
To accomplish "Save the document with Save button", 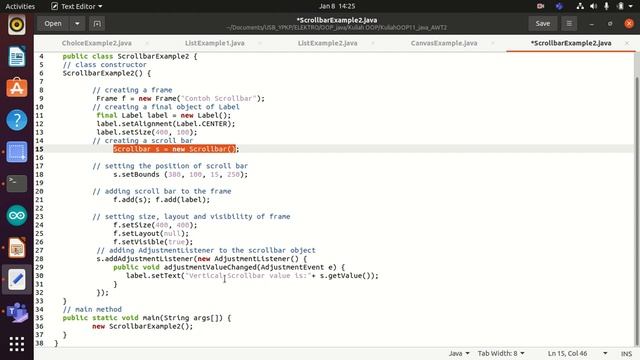I will [x=542, y=24].
